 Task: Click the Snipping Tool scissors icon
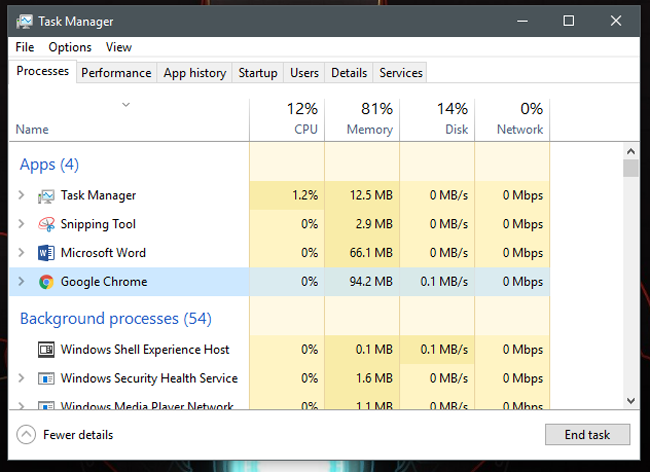(x=46, y=224)
